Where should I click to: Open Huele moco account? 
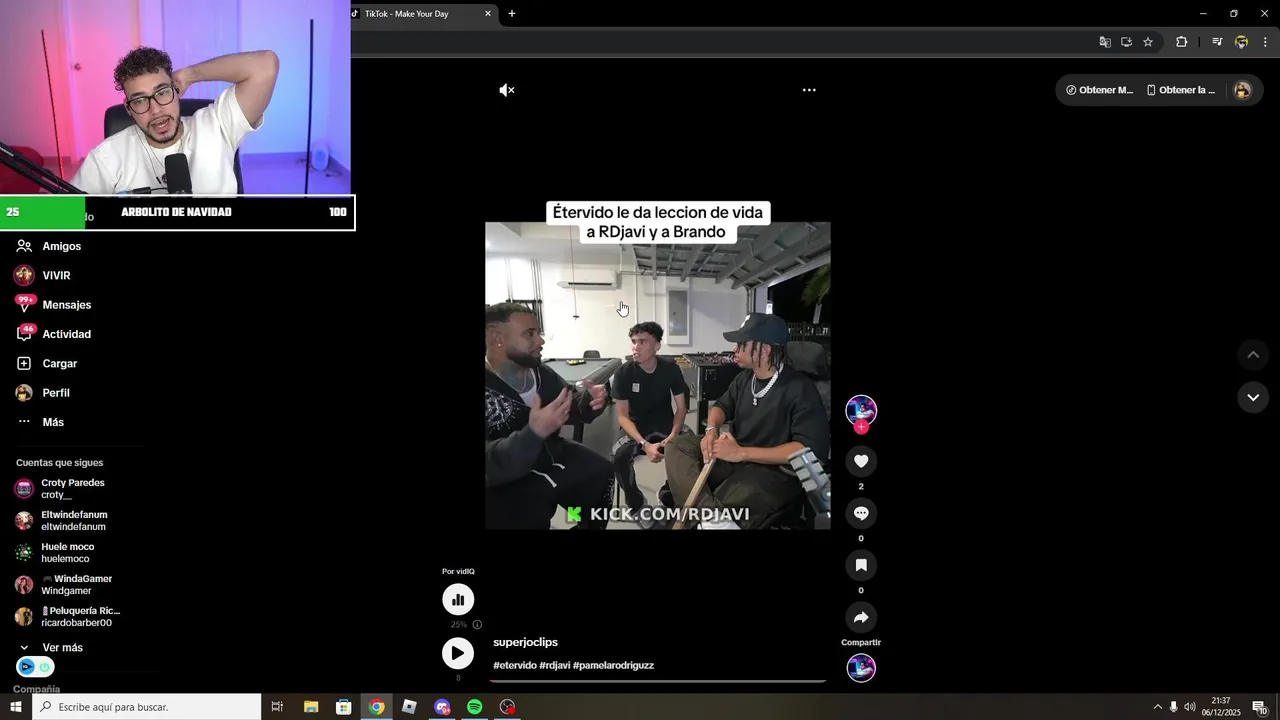(x=67, y=553)
